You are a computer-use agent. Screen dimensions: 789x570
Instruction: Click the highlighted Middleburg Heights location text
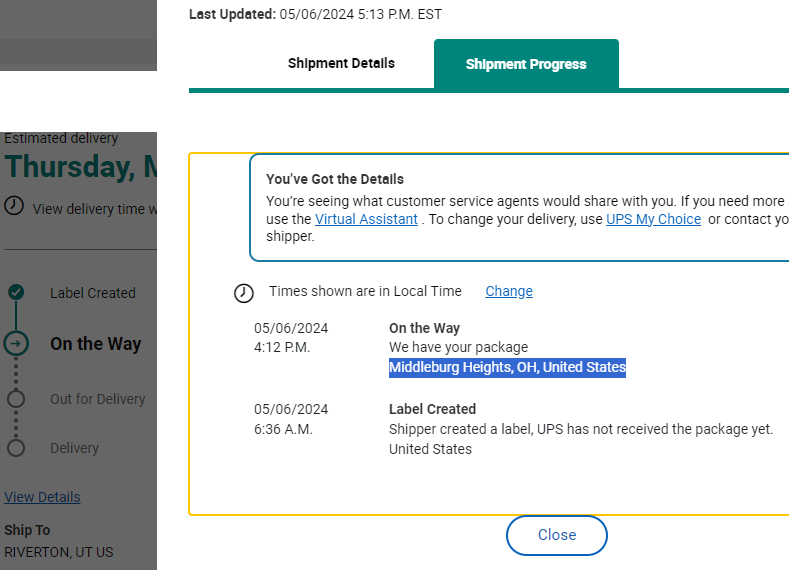click(507, 367)
